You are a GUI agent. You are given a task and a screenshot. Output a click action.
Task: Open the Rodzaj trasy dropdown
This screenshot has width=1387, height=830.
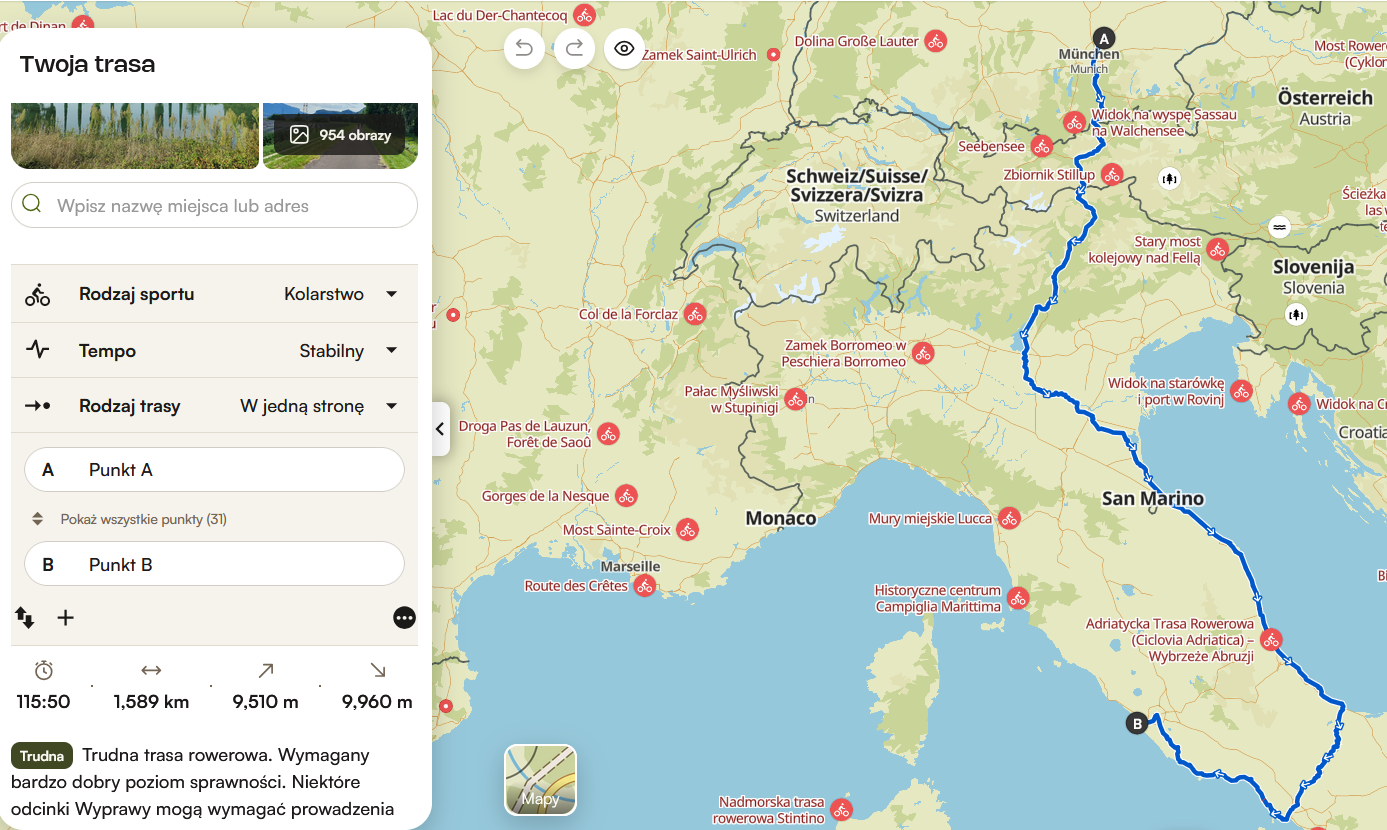pos(214,406)
